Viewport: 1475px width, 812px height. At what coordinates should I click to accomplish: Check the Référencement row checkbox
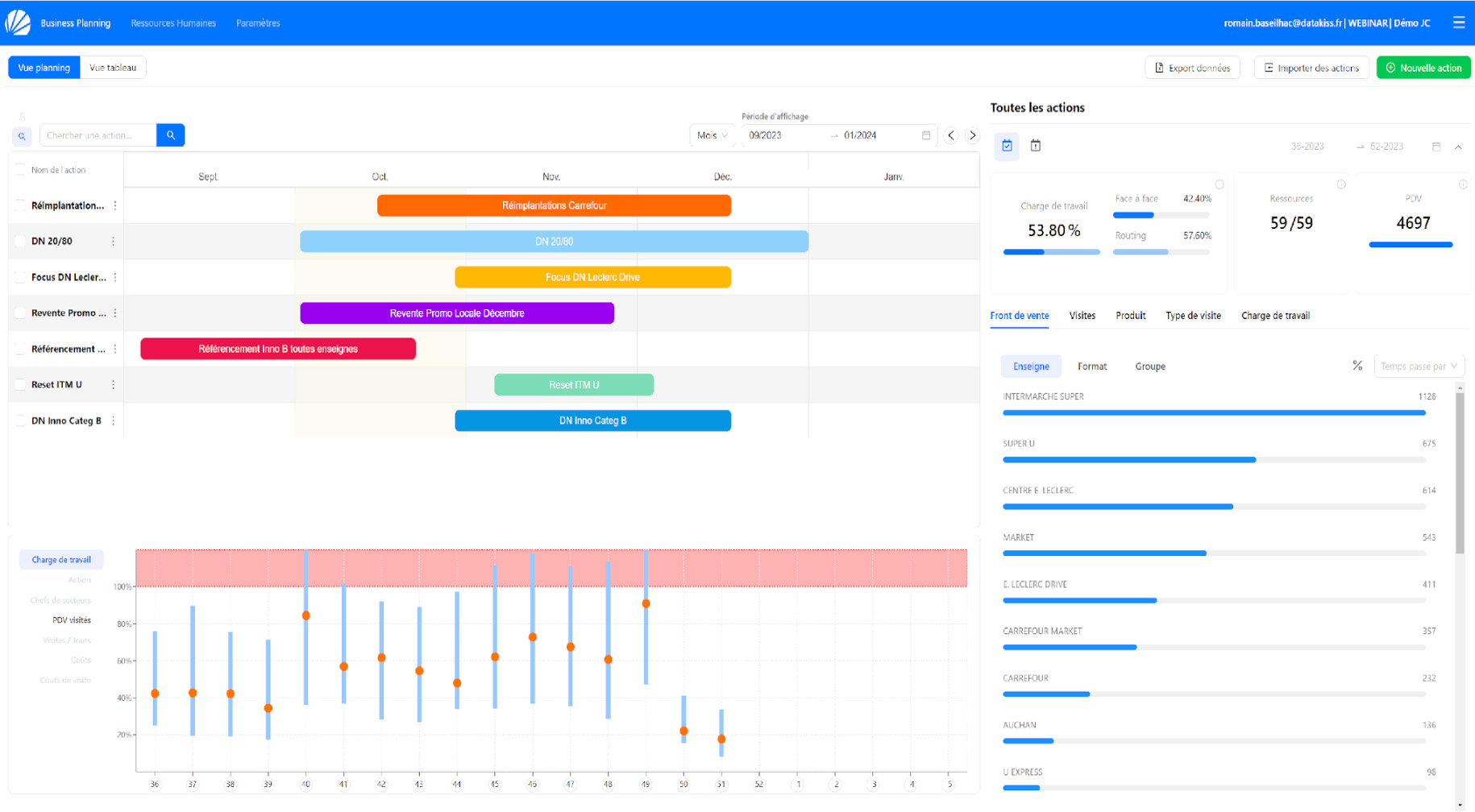click(x=20, y=349)
